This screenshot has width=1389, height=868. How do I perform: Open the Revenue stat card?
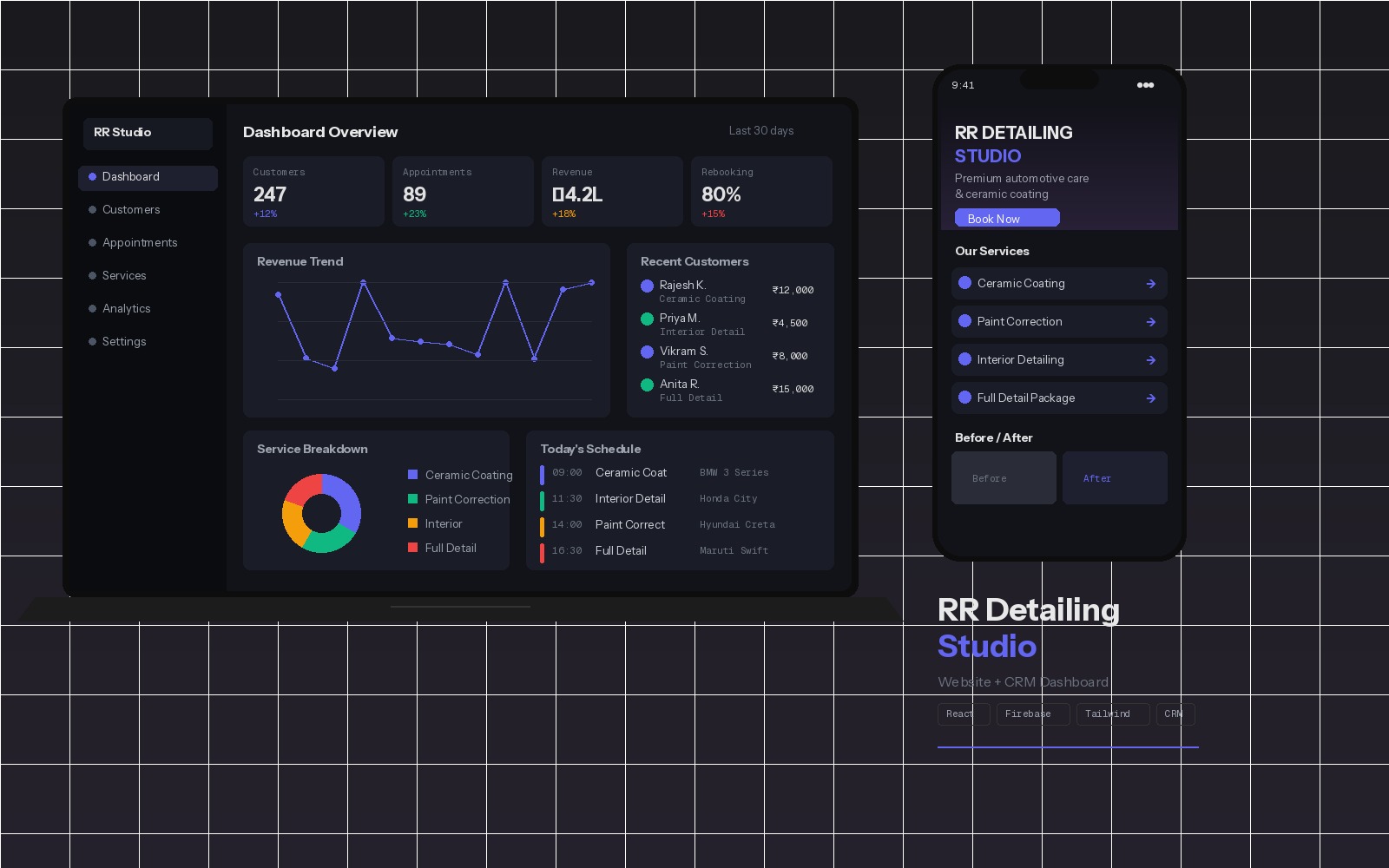click(x=612, y=192)
